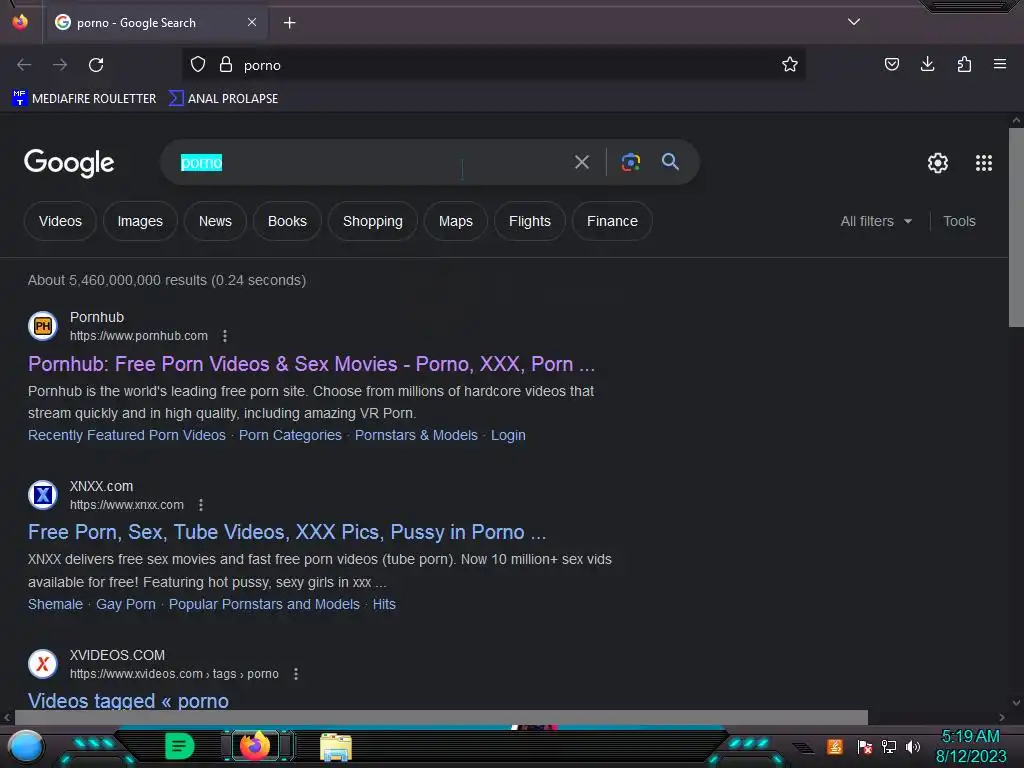Open the extensions puzzle icon
The width and height of the screenshot is (1024, 768).
[x=964, y=64]
